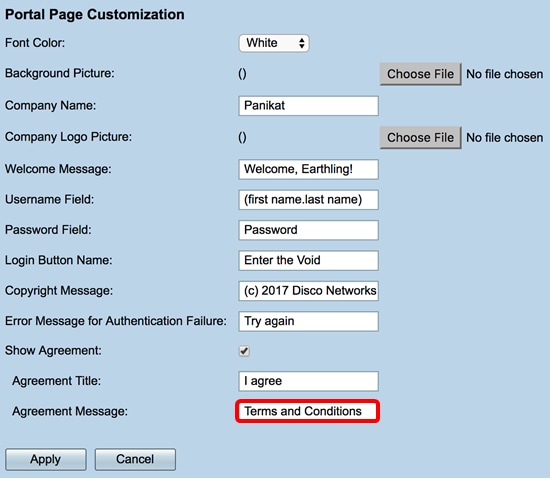Click the Error Message for Authentication Failure label

coord(115,321)
